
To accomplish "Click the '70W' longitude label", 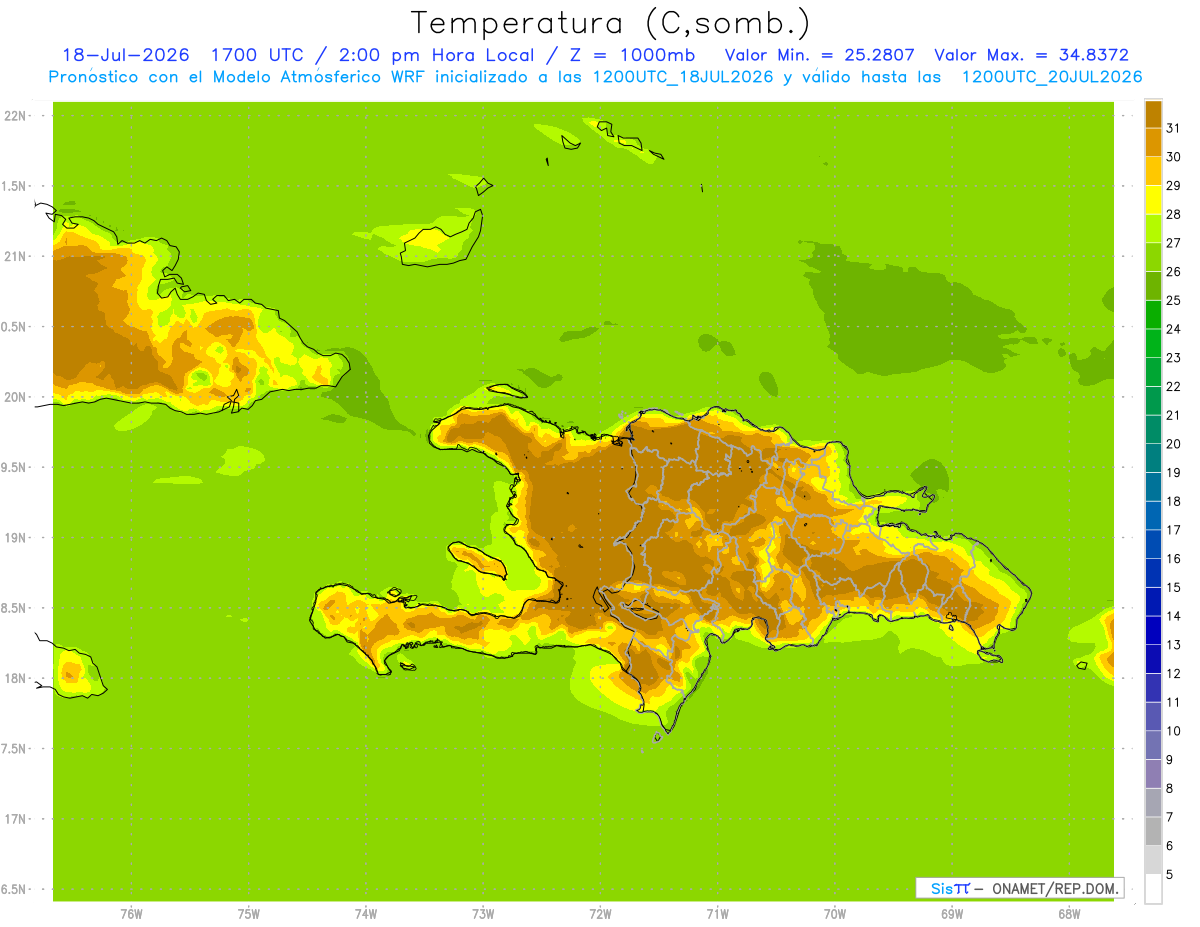I will pos(835,913).
